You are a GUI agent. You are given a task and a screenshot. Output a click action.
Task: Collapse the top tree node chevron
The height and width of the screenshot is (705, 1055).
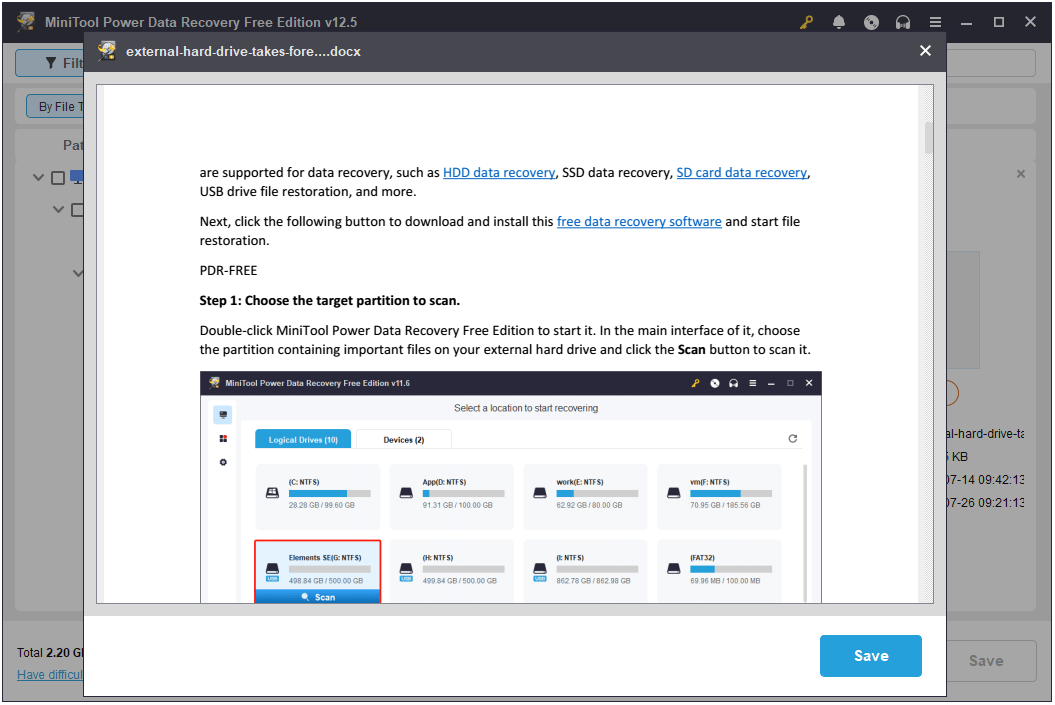point(38,177)
